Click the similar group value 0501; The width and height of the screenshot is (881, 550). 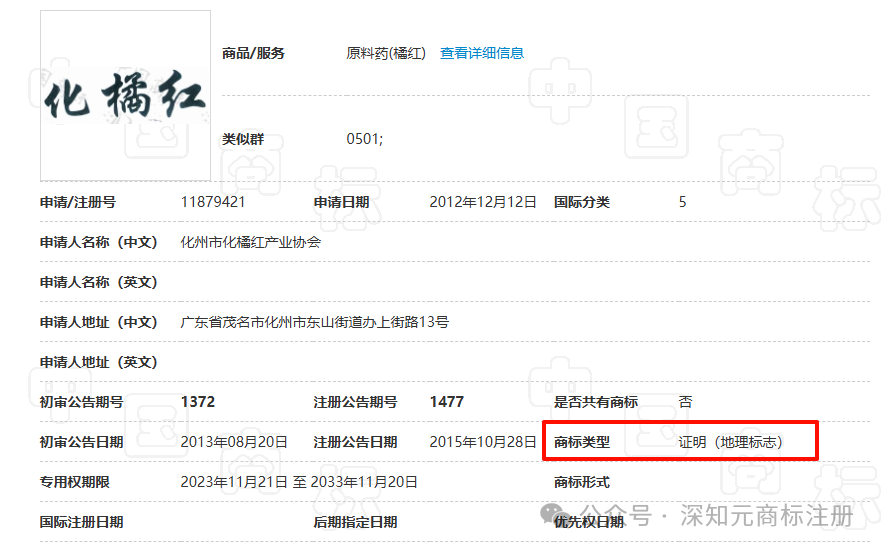pos(365,139)
